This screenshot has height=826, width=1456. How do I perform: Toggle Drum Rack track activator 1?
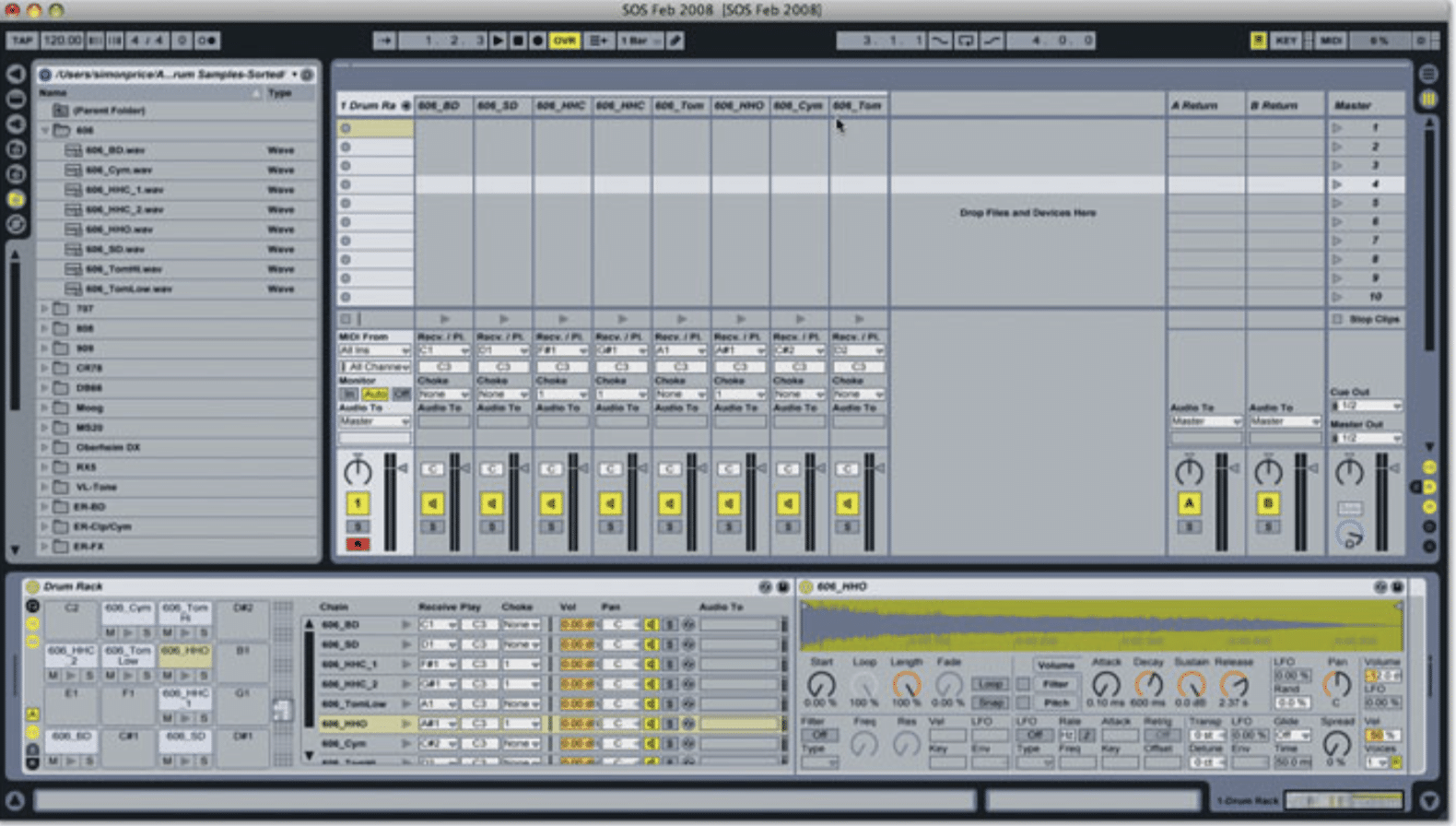tap(358, 503)
